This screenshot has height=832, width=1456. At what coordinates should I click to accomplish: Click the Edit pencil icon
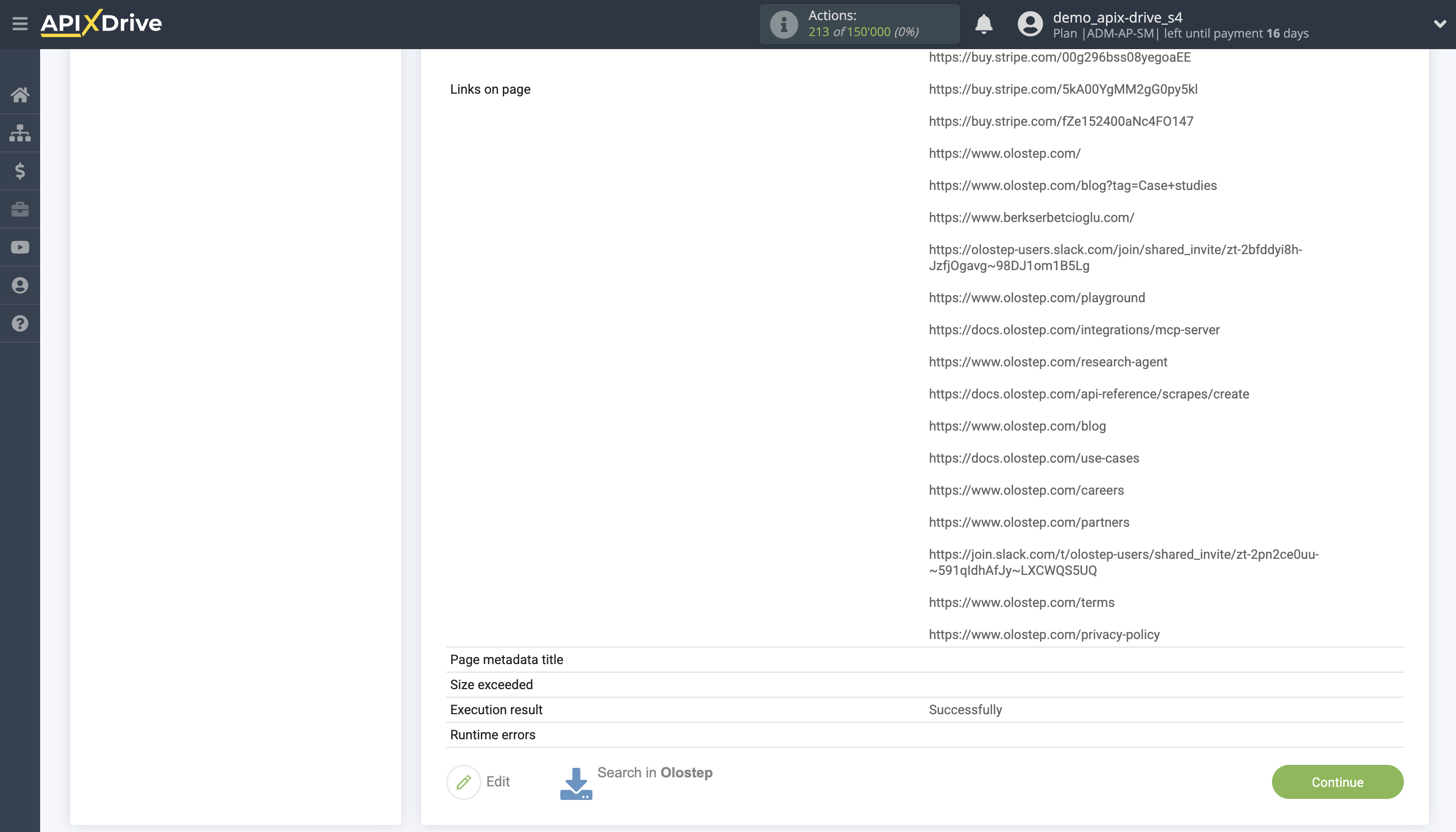pyautogui.click(x=464, y=781)
